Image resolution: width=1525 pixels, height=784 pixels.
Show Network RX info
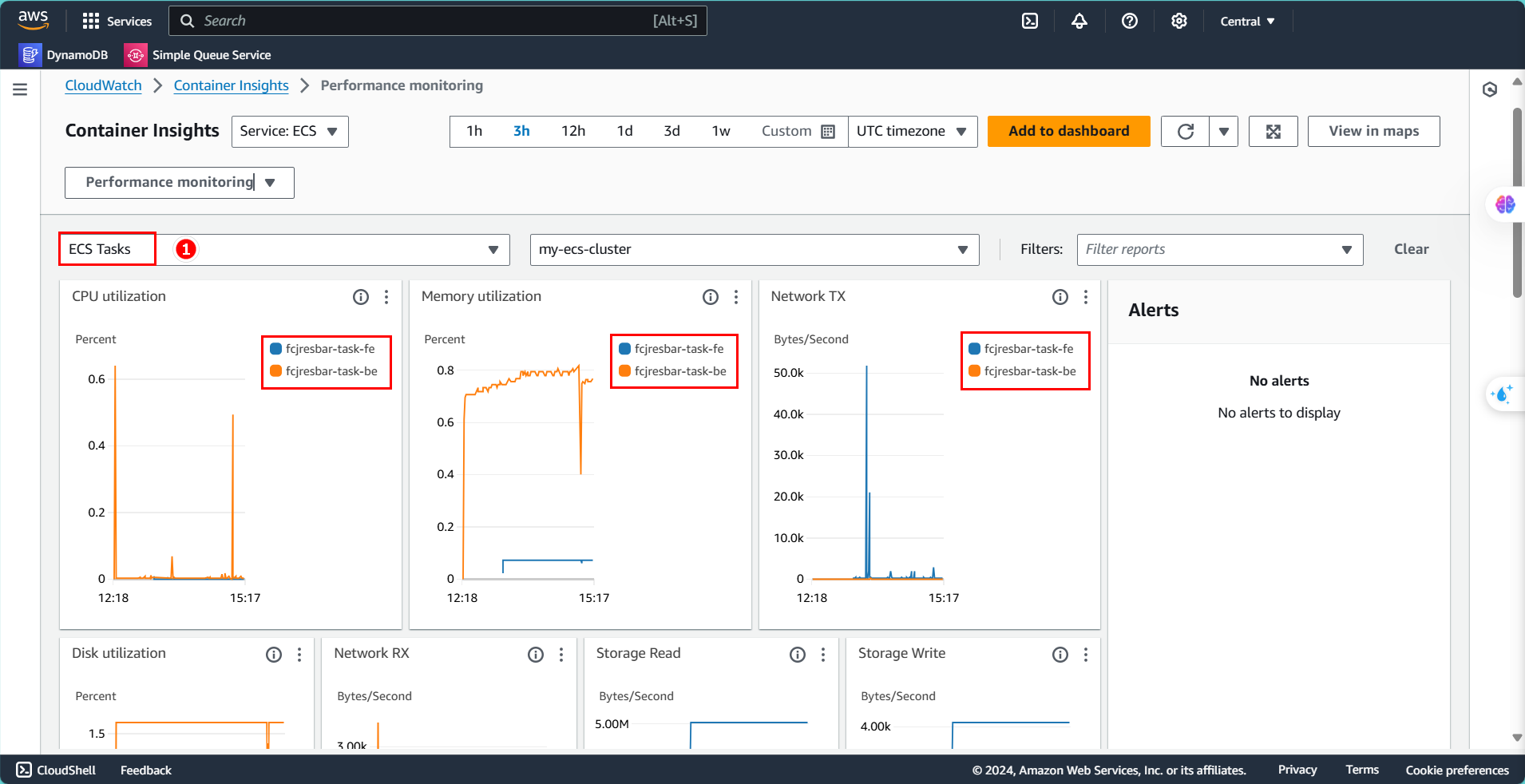[x=536, y=655]
